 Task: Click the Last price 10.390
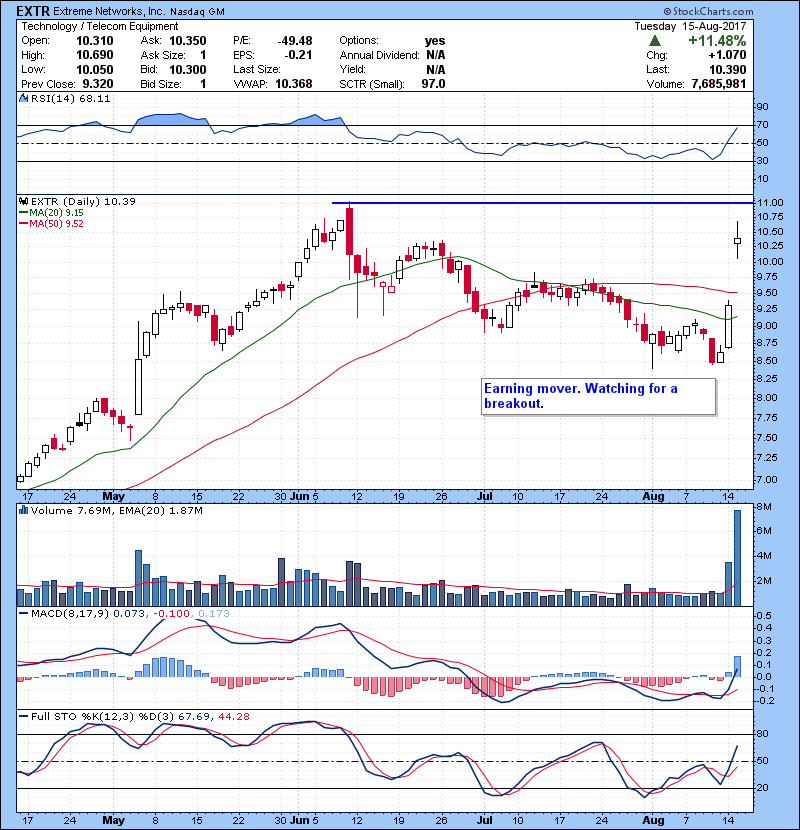[x=727, y=69]
